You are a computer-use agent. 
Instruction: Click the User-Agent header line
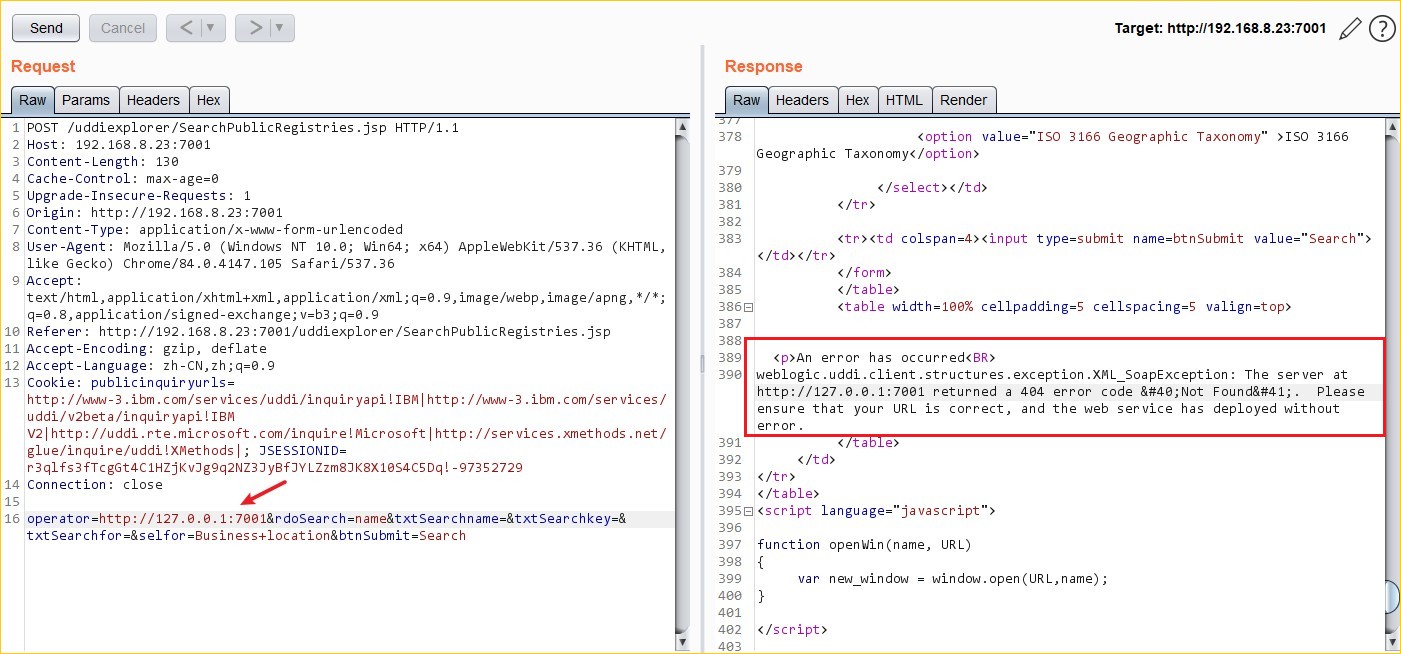(x=346, y=255)
